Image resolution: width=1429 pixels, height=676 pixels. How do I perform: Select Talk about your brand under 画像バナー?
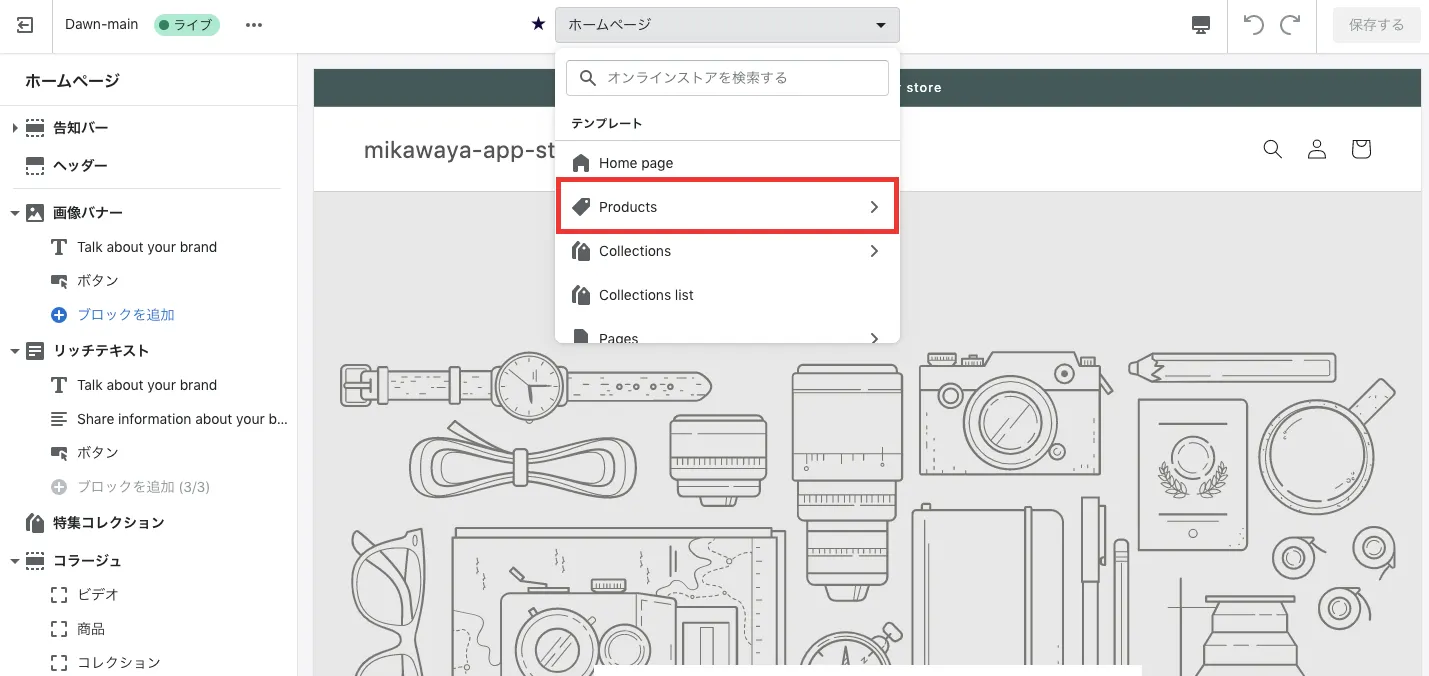[147, 247]
